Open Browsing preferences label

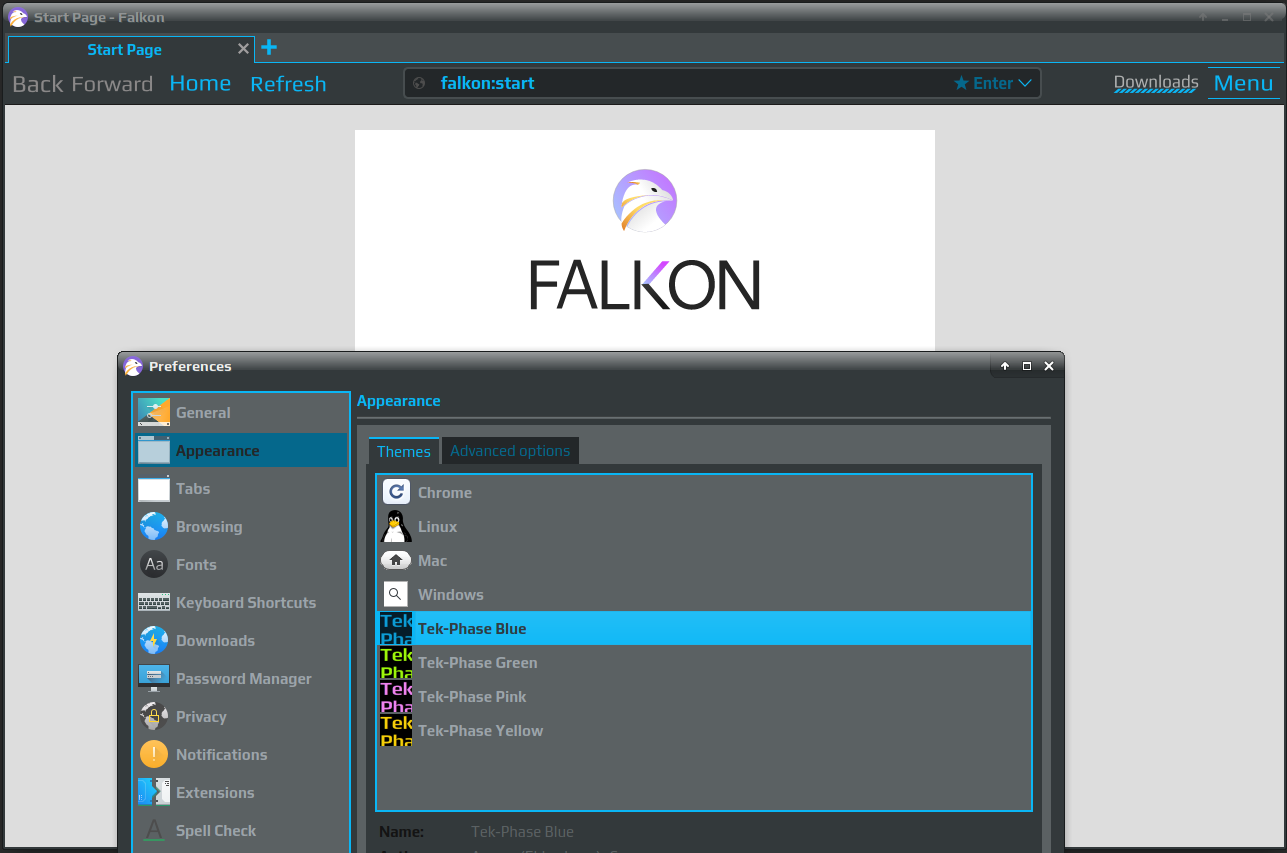(209, 526)
